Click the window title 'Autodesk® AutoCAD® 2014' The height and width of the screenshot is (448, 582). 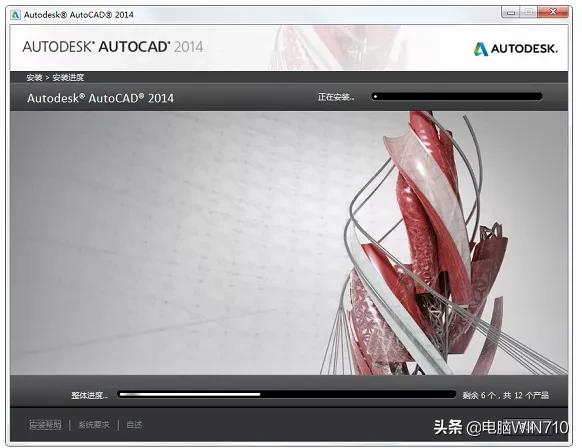(79, 15)
